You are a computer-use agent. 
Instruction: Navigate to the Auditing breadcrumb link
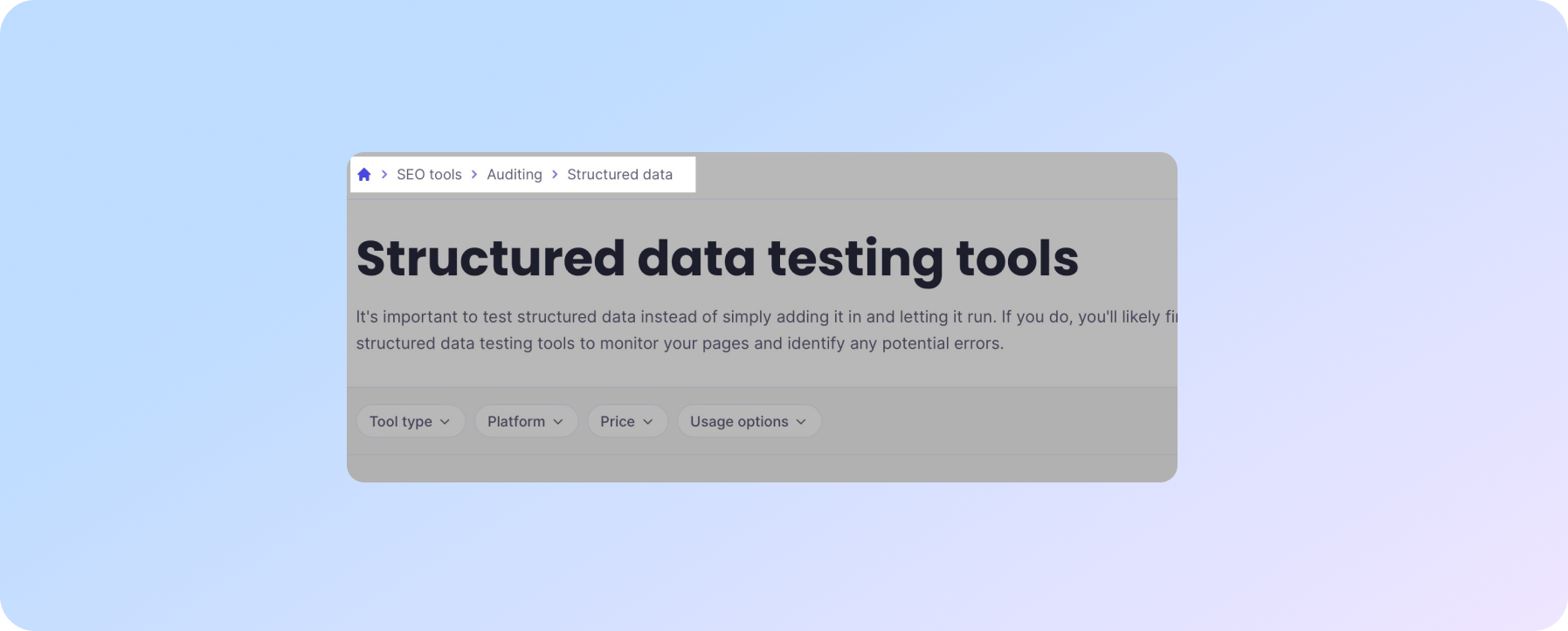[x=515, y=175]
